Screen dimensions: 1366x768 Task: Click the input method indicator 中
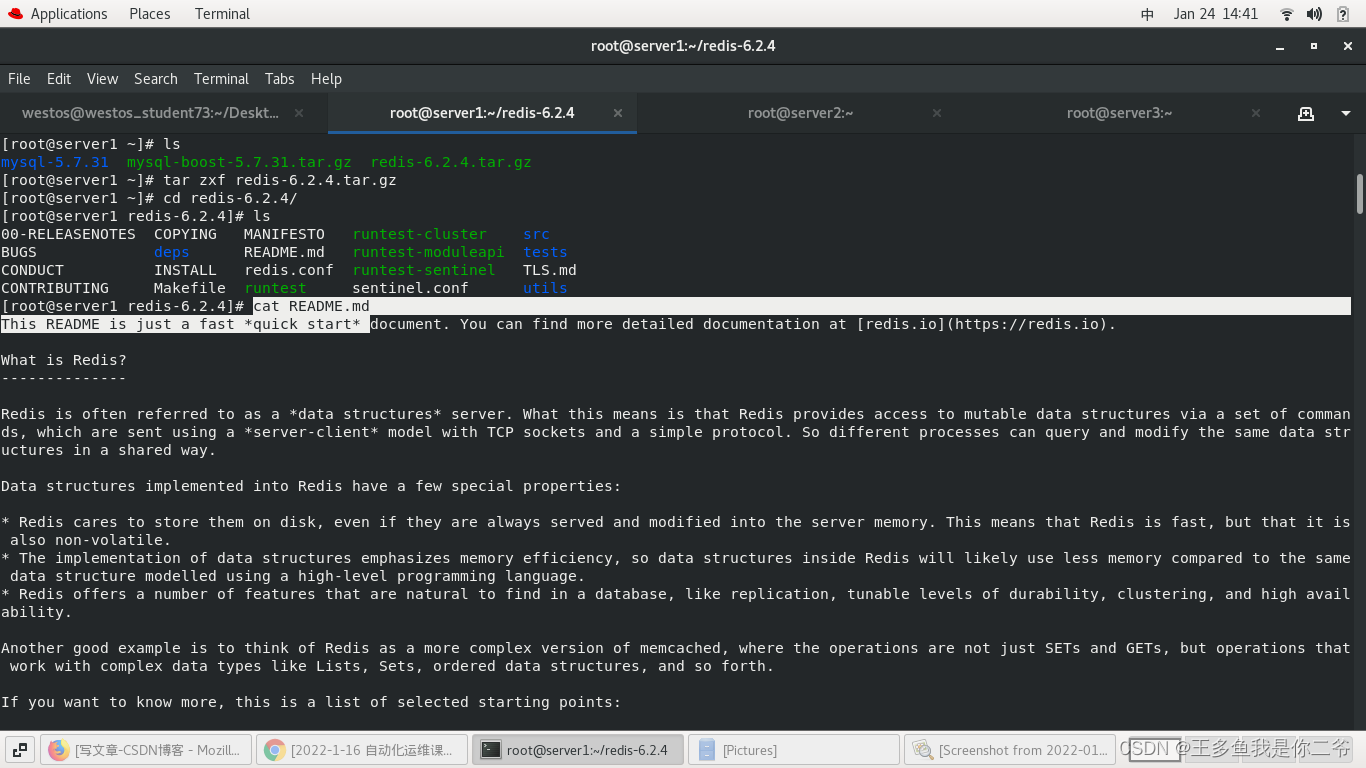[1147, 14]
